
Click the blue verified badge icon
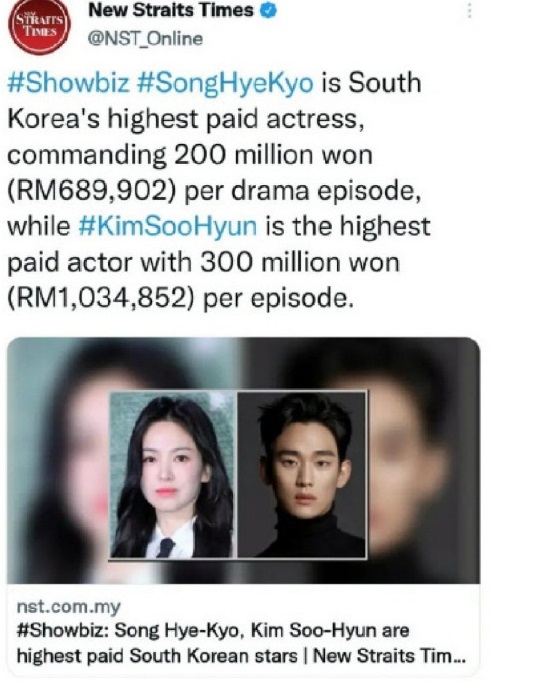point(268,11)
